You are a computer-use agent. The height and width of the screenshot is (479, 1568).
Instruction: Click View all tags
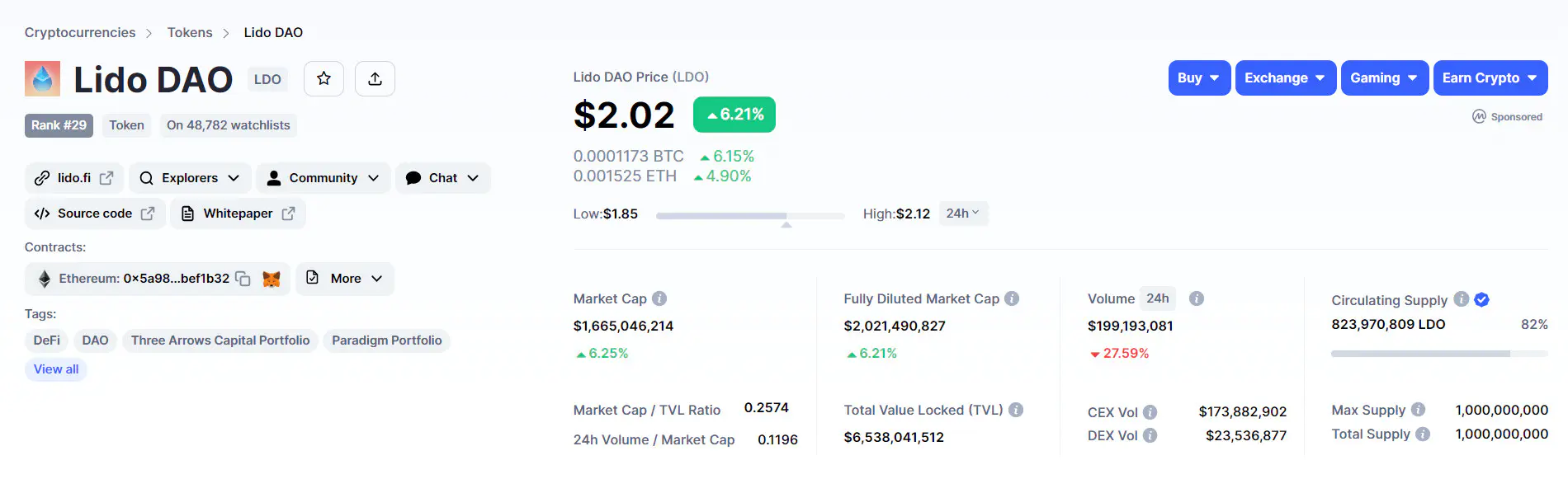tap(56, 369)
